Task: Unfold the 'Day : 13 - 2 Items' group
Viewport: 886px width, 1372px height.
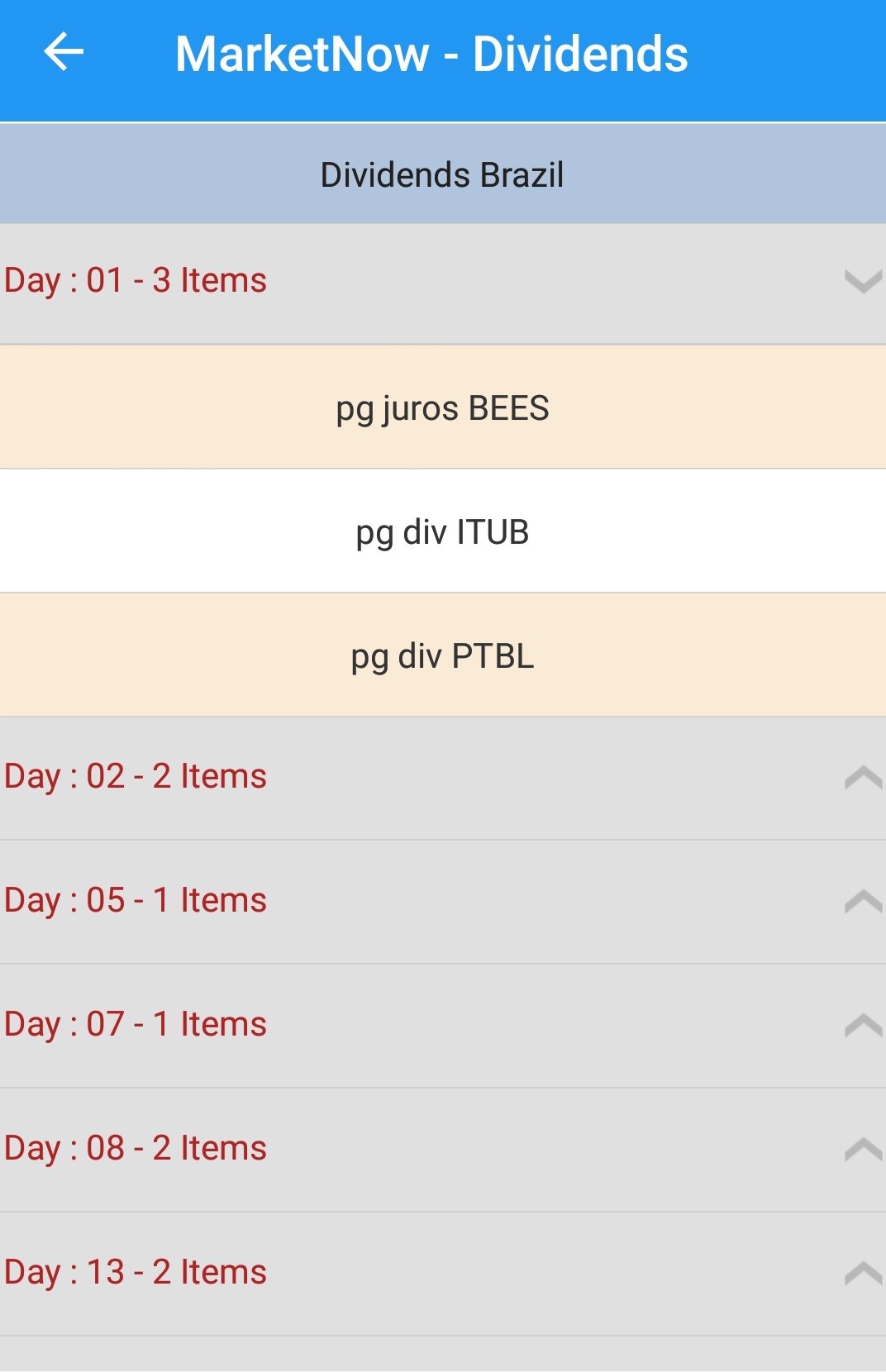Action: point(136,1273)
